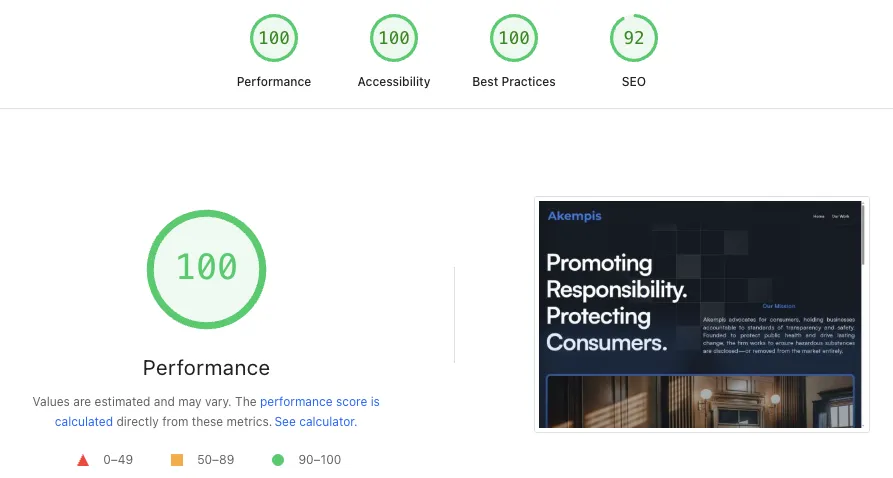The width and height of the screenshot is (893, 478).
Task: Click the top Performance score gauge circle
Action: click(274, 39)
